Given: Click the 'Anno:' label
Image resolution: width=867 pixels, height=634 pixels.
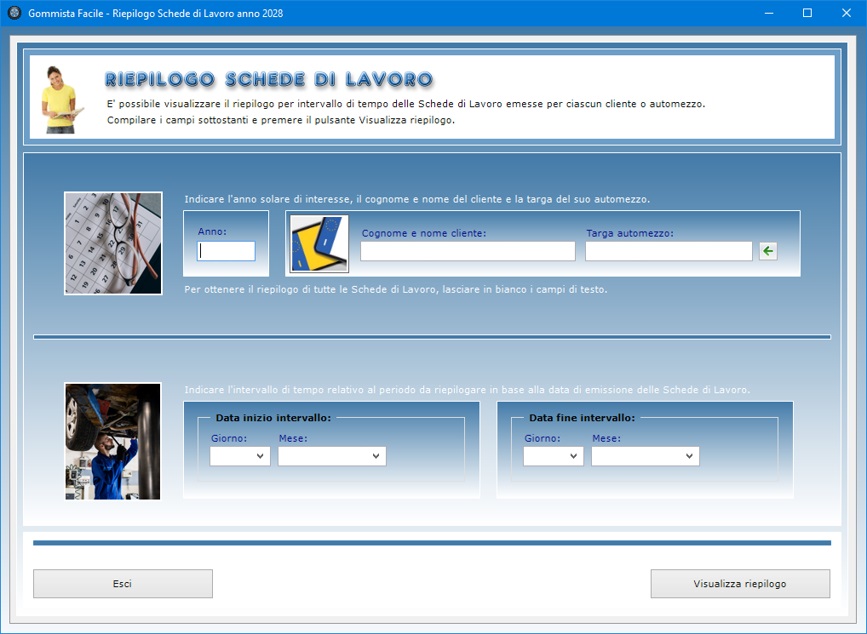Looking at the screenshot, I should point(212,232).
